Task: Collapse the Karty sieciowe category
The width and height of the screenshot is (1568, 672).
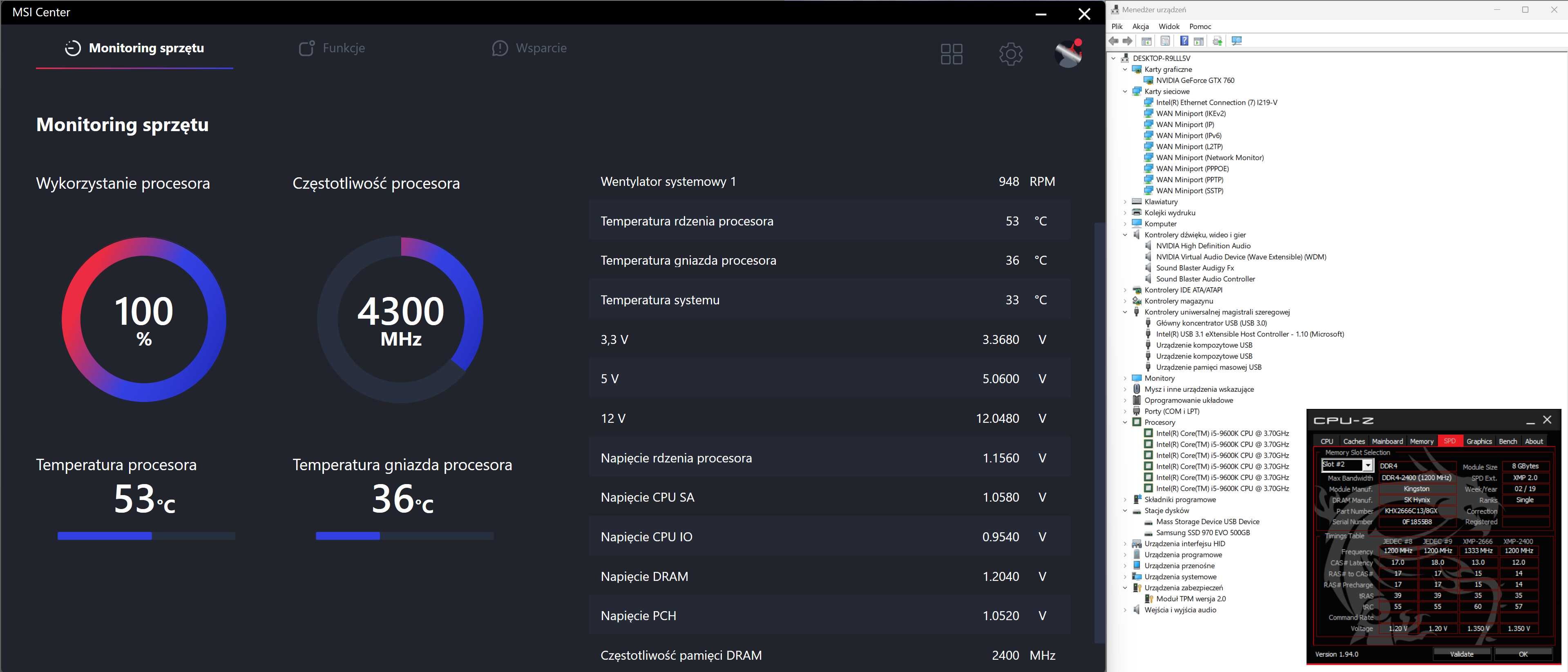Action: tap(1125, 92)
